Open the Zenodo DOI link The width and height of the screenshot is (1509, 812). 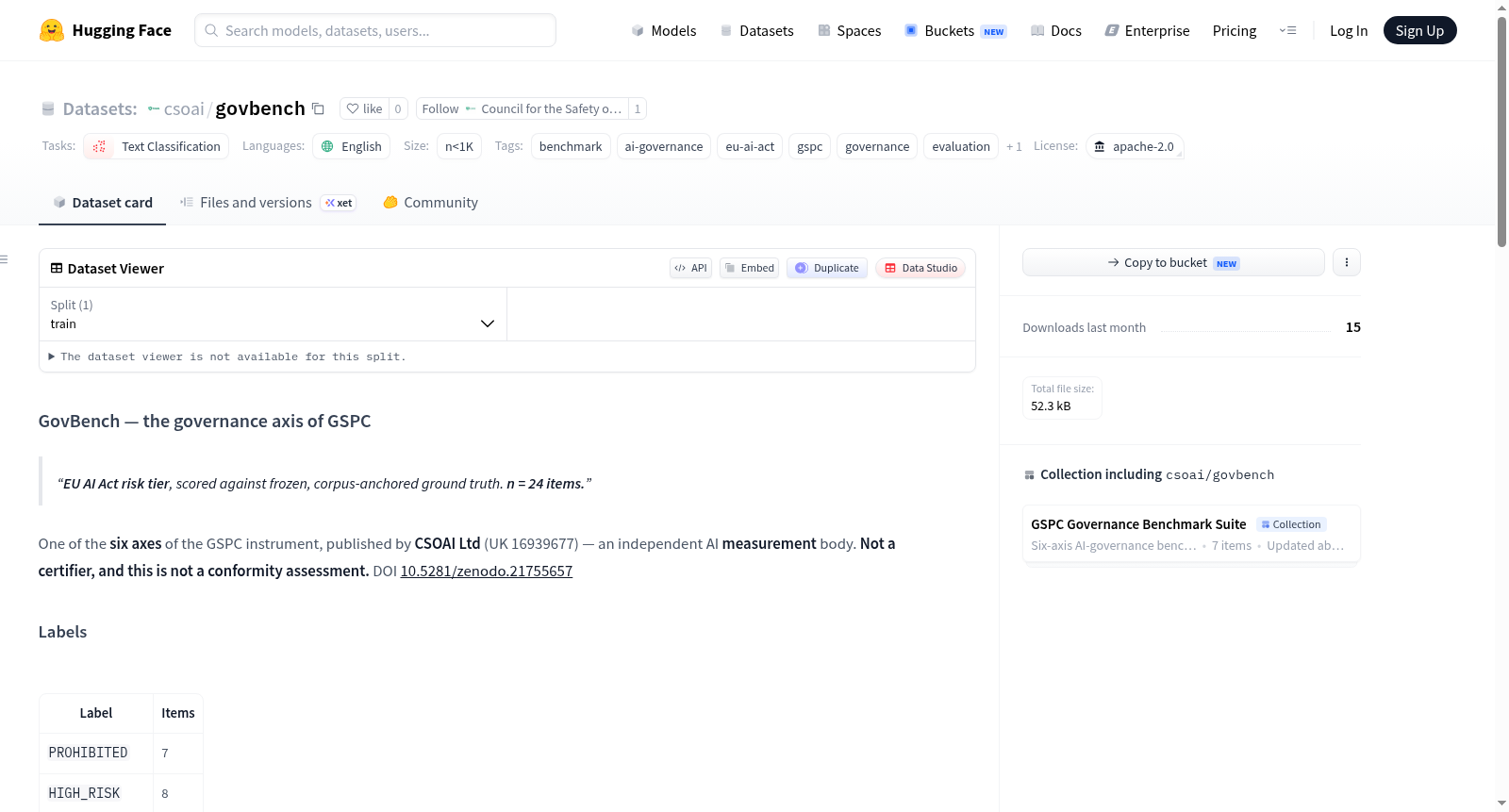coord(487,571)
